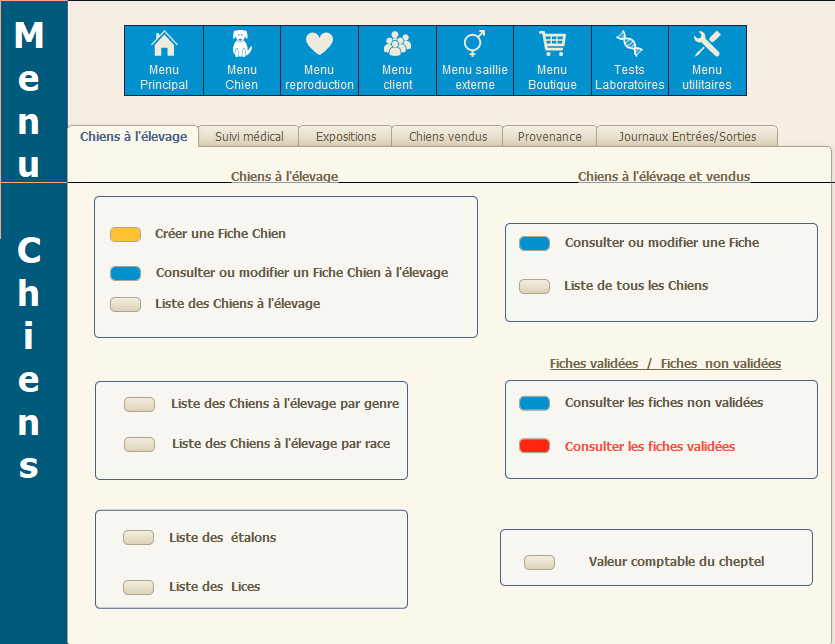The width and height of the screenshot is (835, 644).
Task: Switch to the Suivi médical tab
Action: pos(249,137)
